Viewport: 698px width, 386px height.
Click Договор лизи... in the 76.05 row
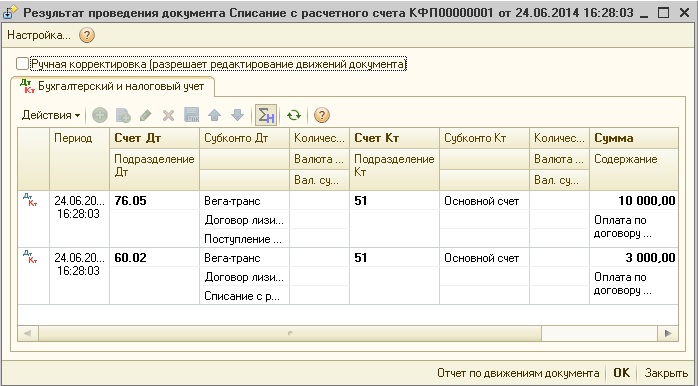(244, 219)
